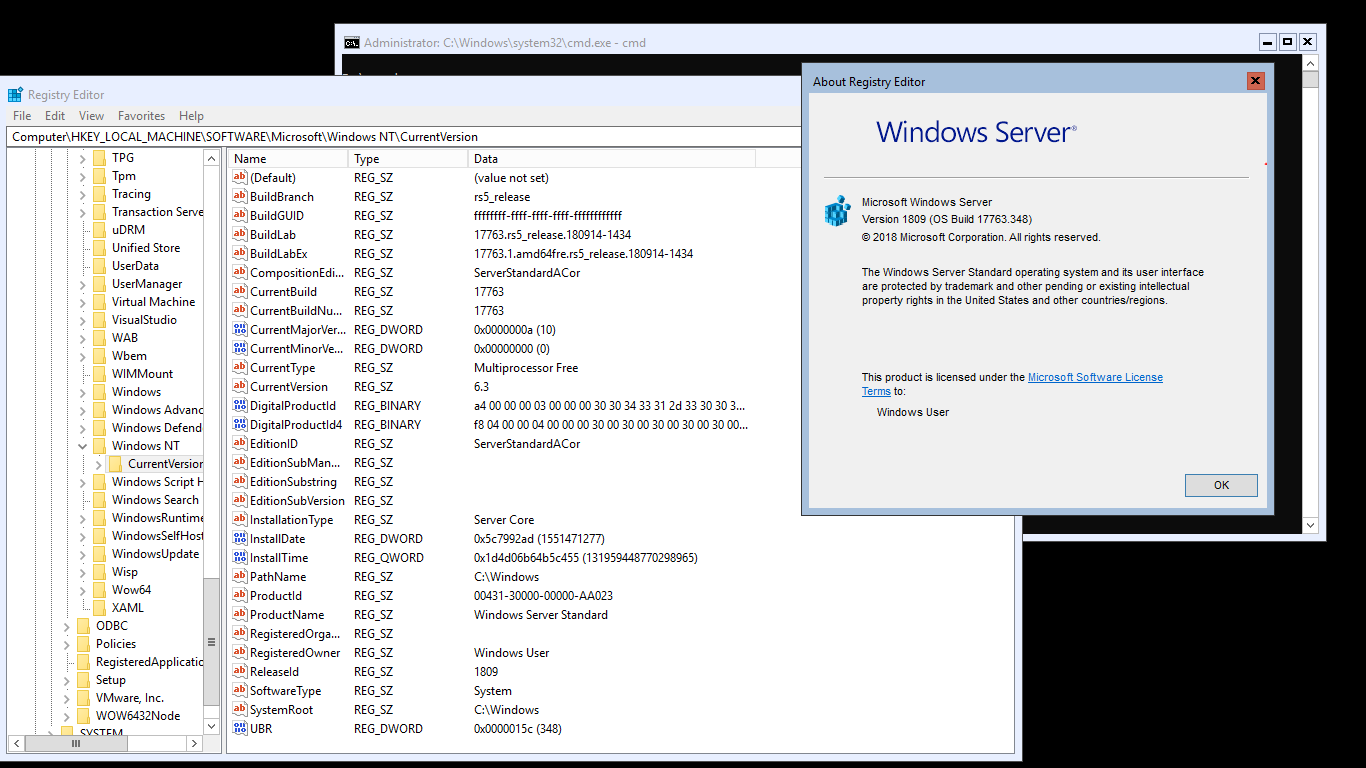Image resolution: width=1366 pixels, height=768 pixels.
Task: Click the binary icon beside DigitalProductId4
Action: pos(239,425)
